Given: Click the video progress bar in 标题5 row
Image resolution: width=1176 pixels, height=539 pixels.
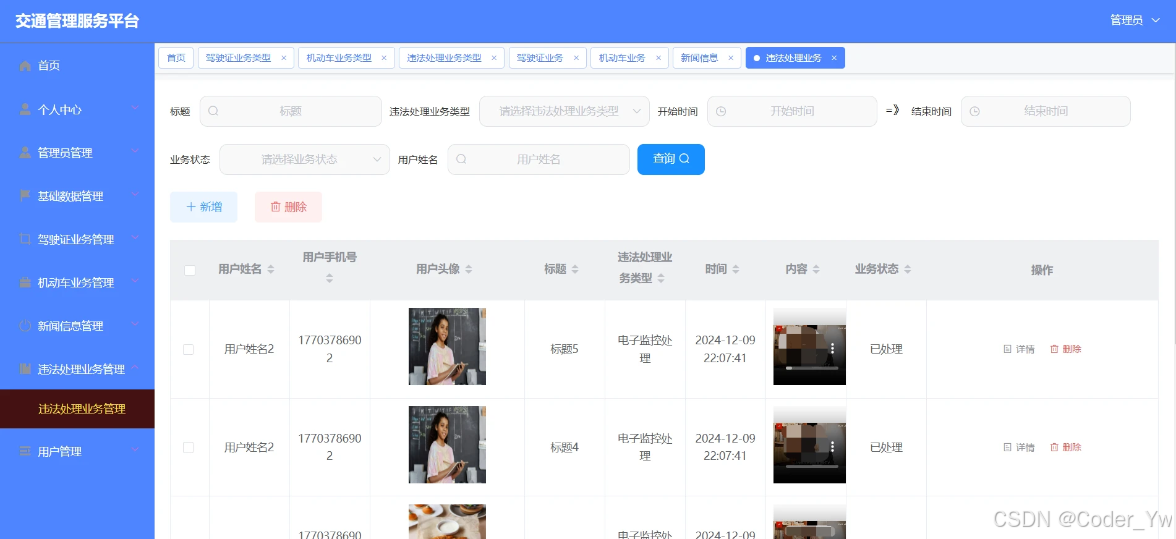Looking at the screenshot, I should 810,367.
